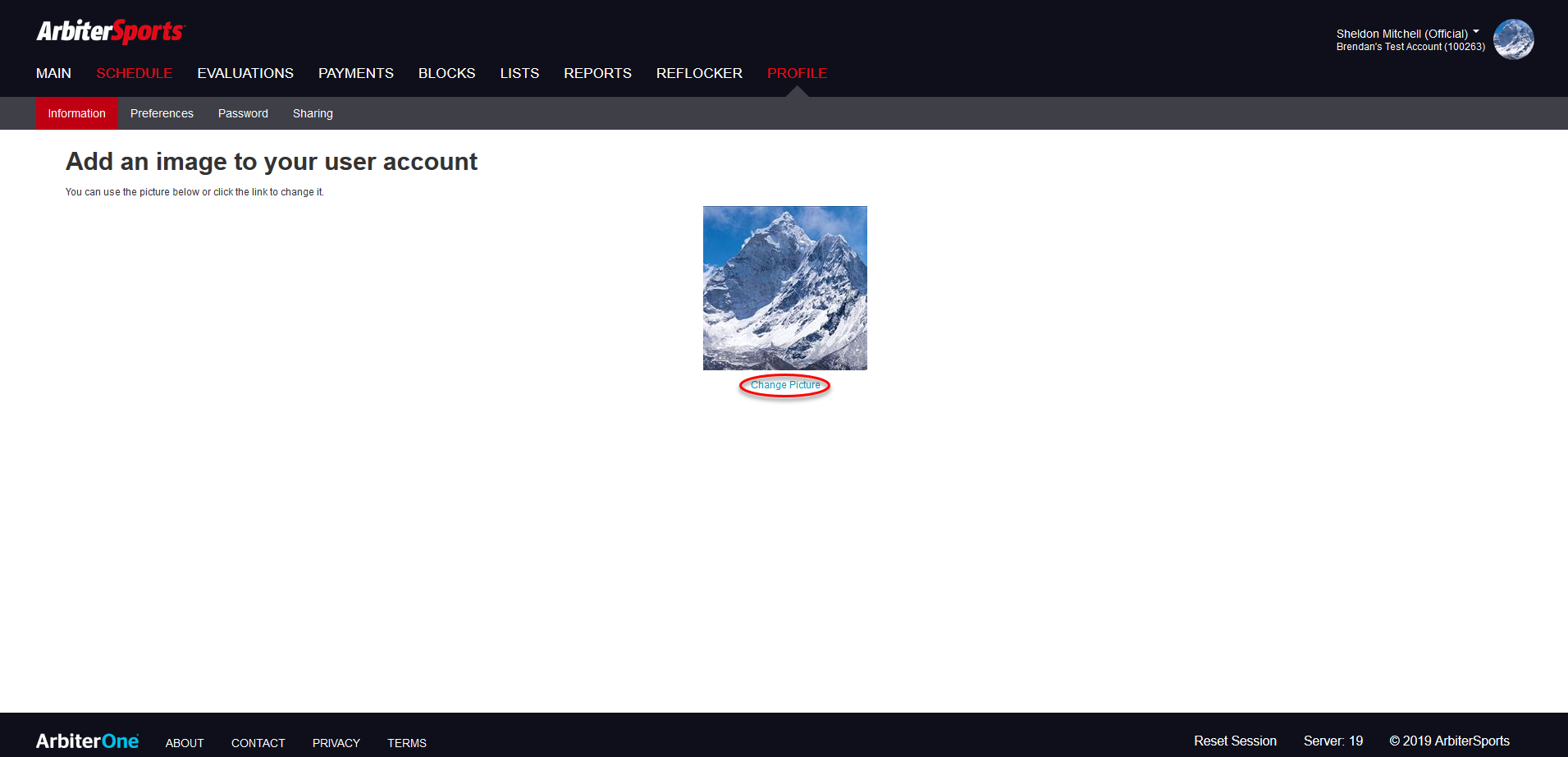Open the TERMS footer link
The height and width of the screenshot is (757, 1568).
407,743
